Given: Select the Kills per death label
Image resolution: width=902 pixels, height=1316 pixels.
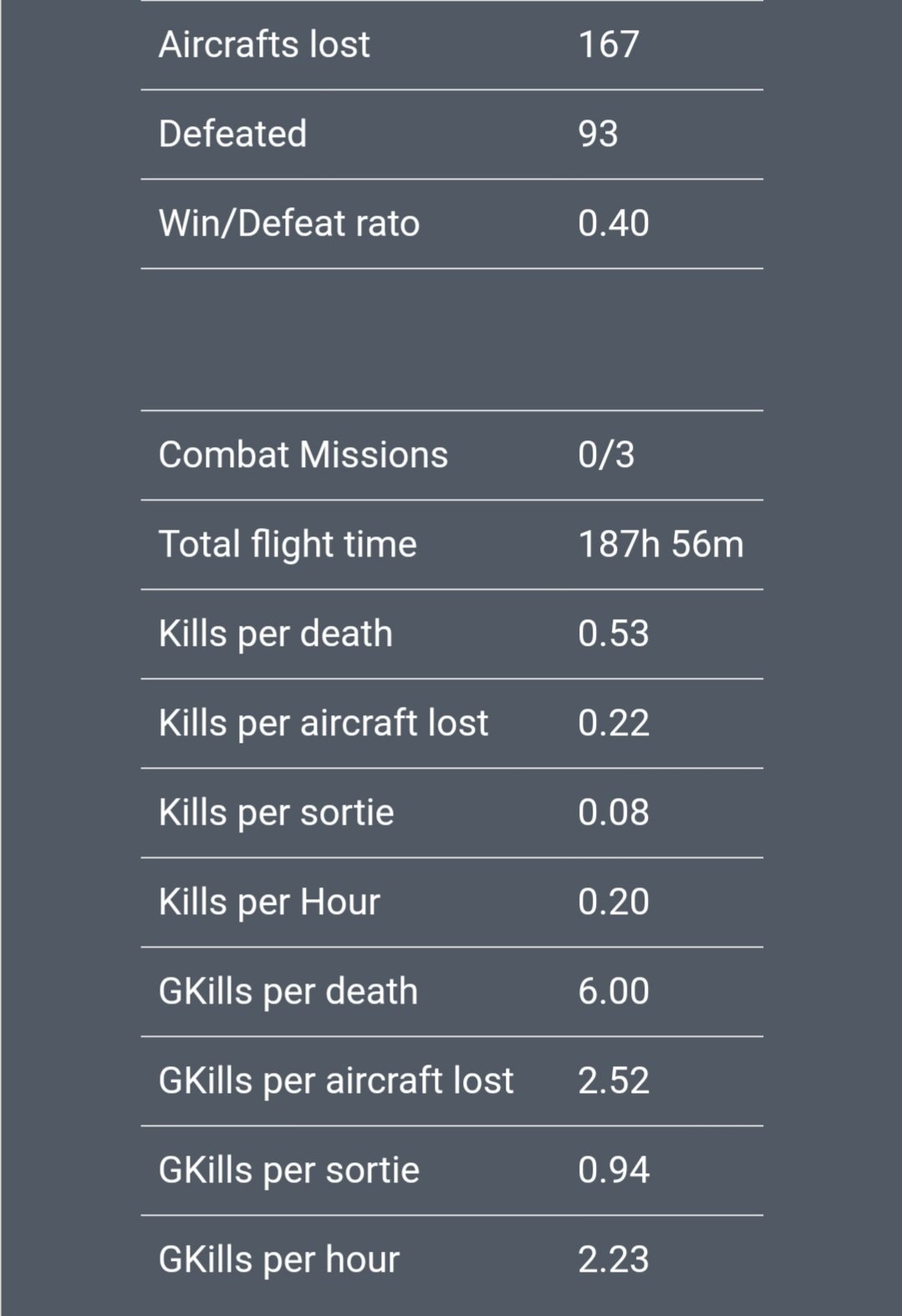Looking at the screenshot, I should 276,633.
